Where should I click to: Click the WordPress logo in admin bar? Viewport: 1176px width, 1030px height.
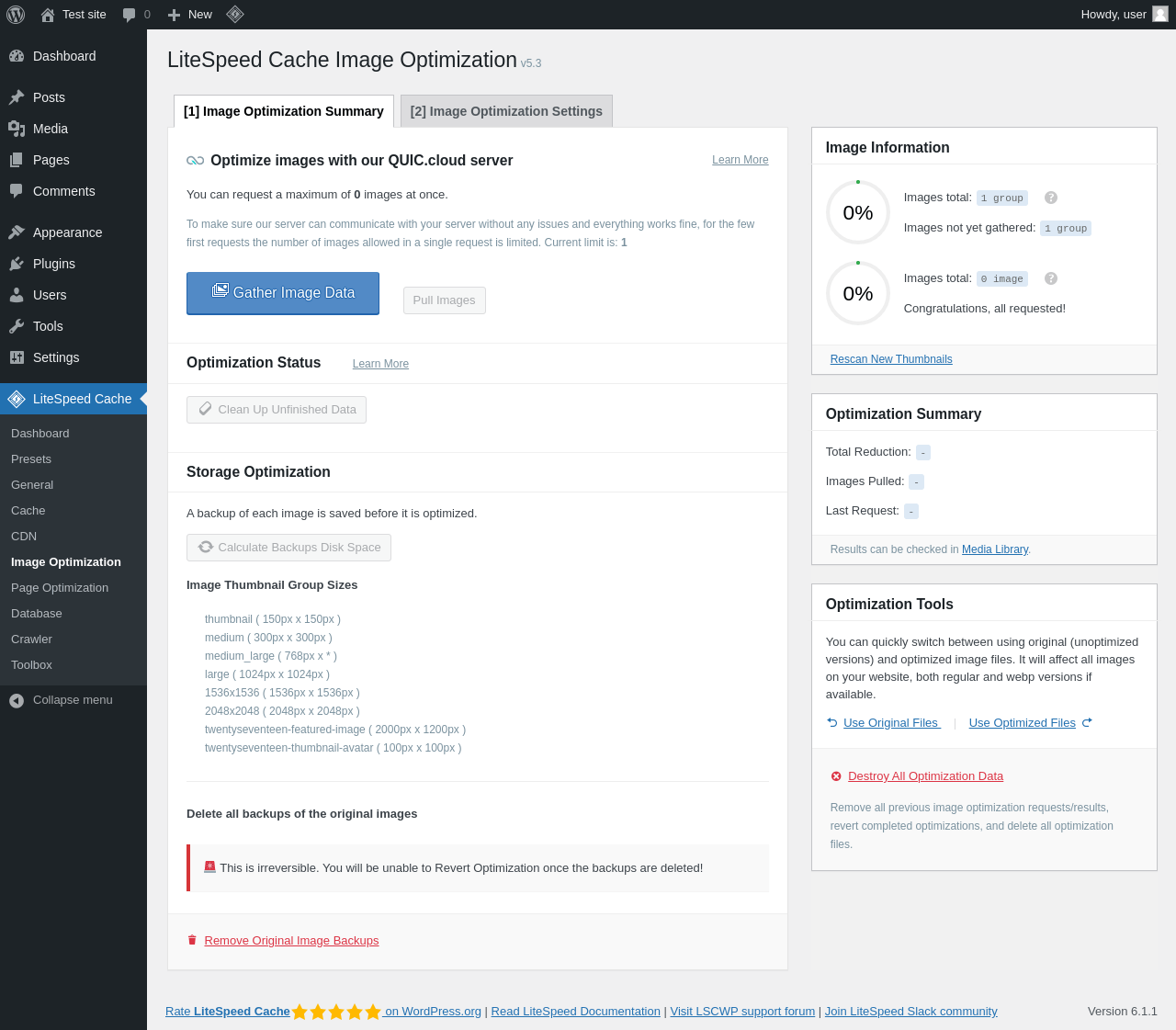(x=16, y=15)
